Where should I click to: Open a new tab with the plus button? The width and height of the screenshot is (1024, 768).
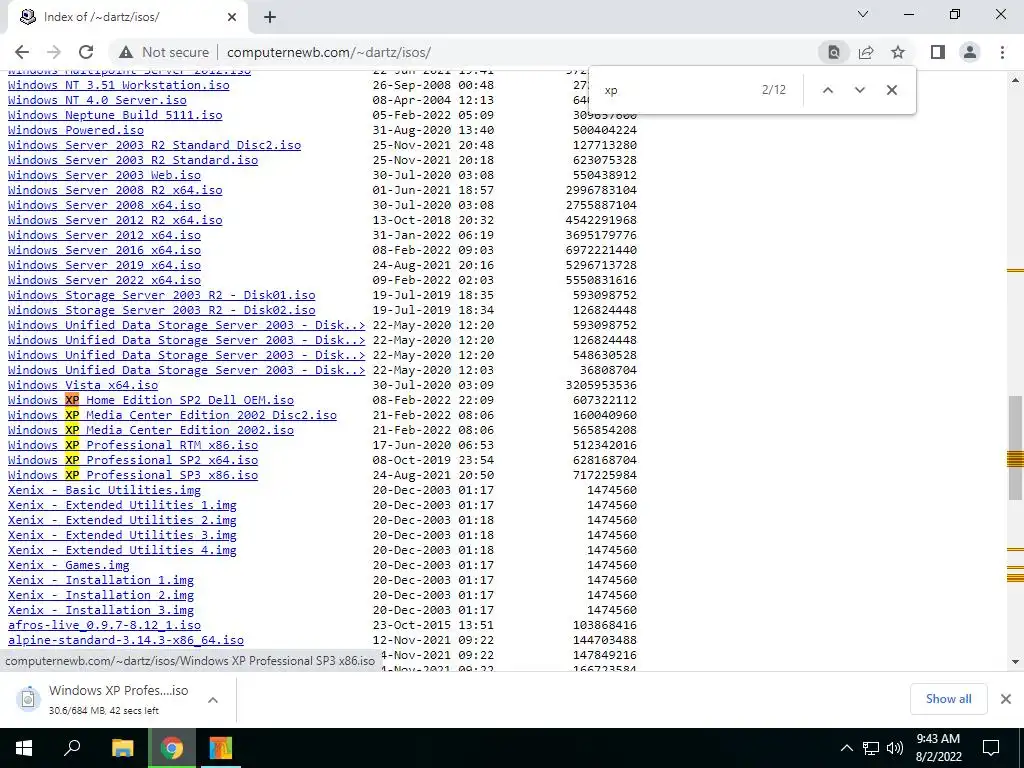(x=270, y=17)
